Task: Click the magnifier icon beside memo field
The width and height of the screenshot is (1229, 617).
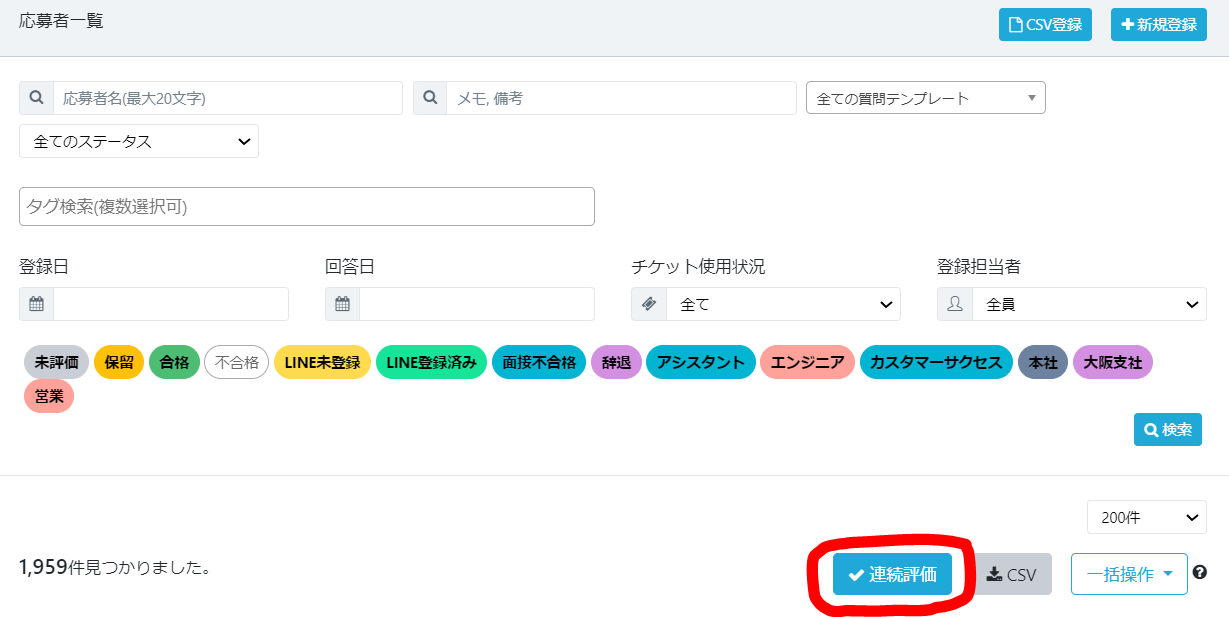Action: point(430,98)
